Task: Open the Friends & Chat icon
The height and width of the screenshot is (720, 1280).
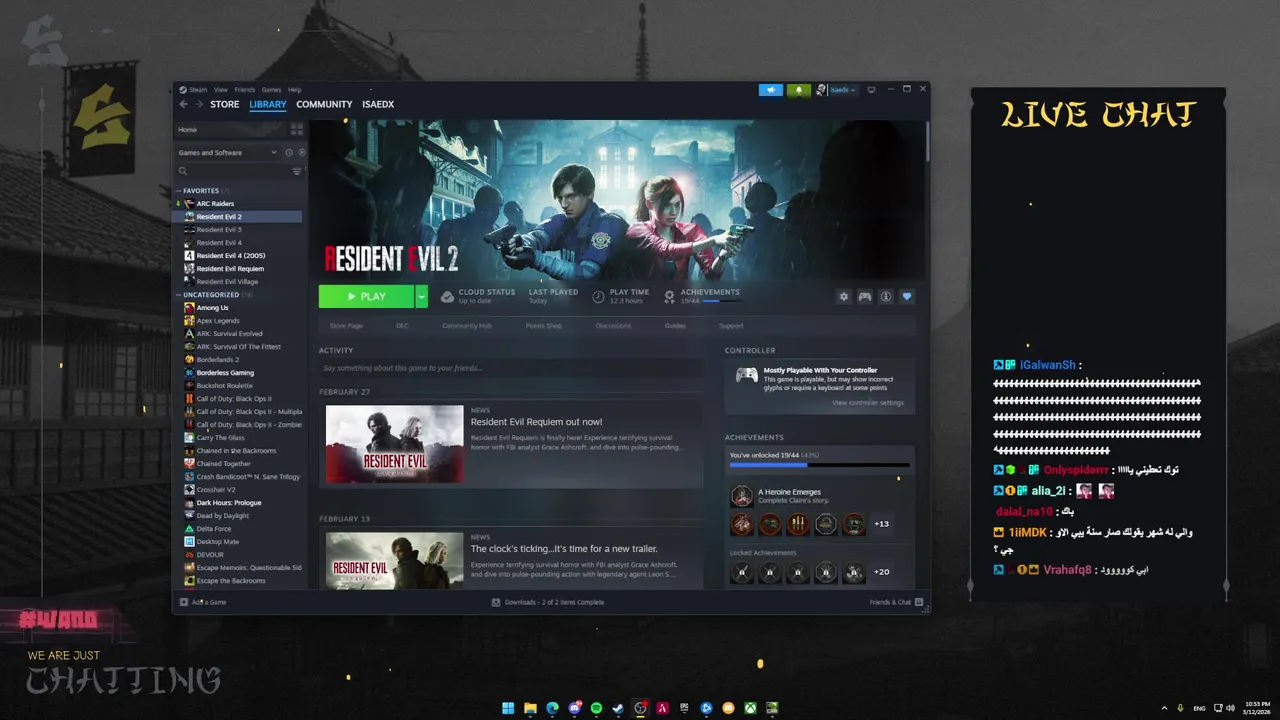Action: [919, 602]
